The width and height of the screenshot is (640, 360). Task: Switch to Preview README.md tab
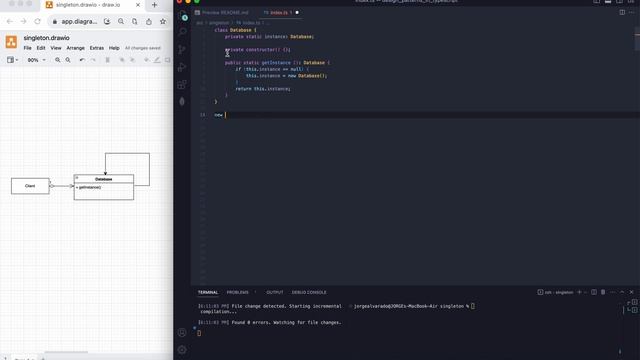222,13
